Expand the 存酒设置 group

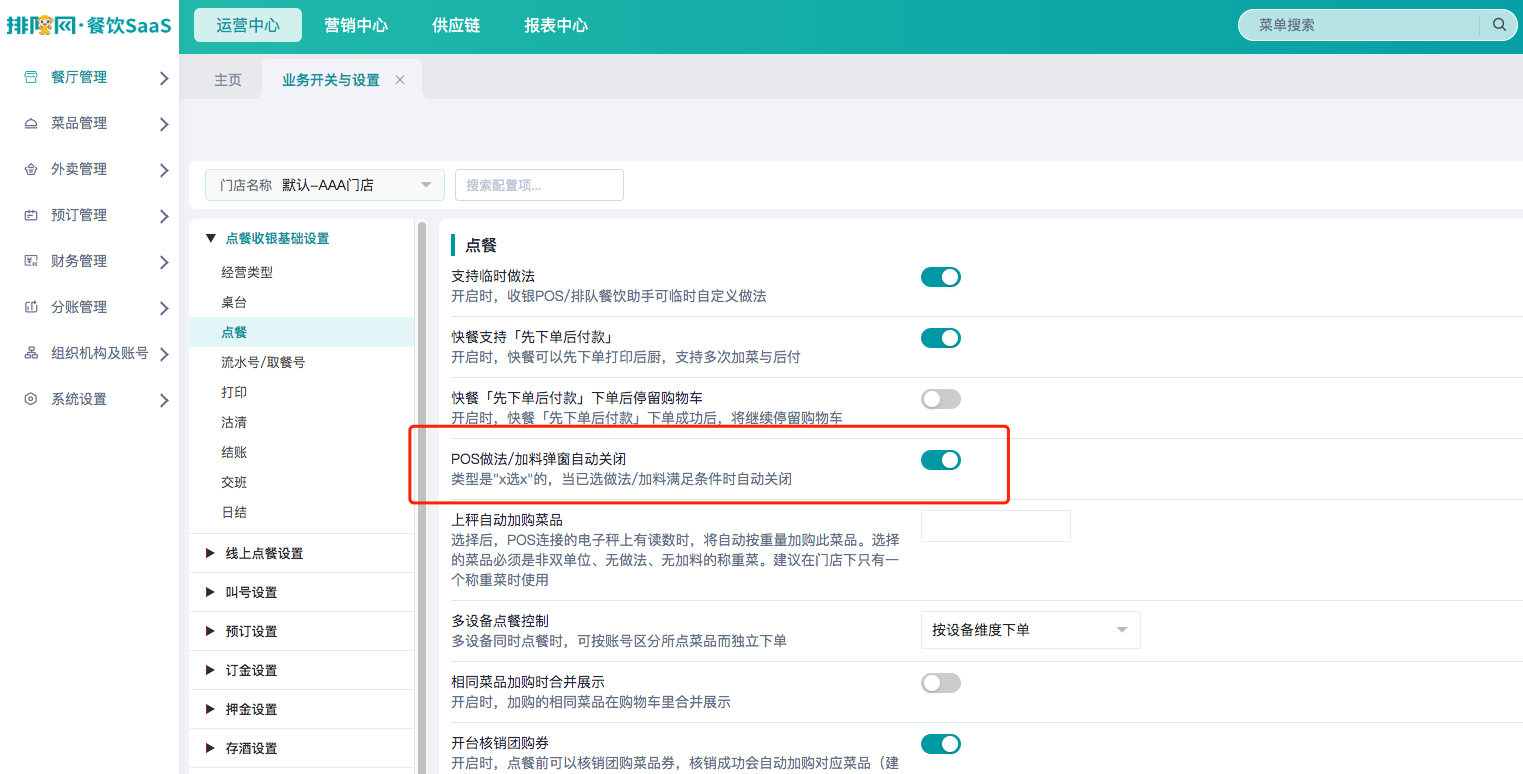(210, 748)
